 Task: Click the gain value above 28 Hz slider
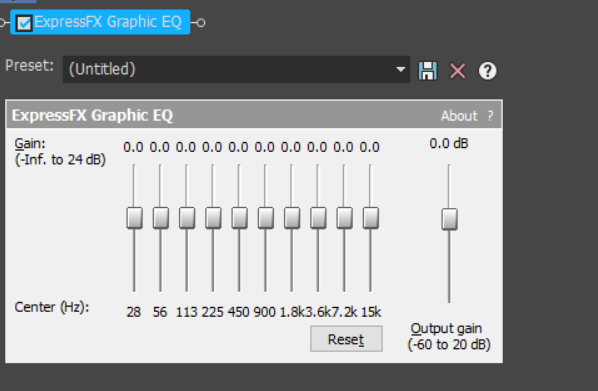[x=133, y=147]
